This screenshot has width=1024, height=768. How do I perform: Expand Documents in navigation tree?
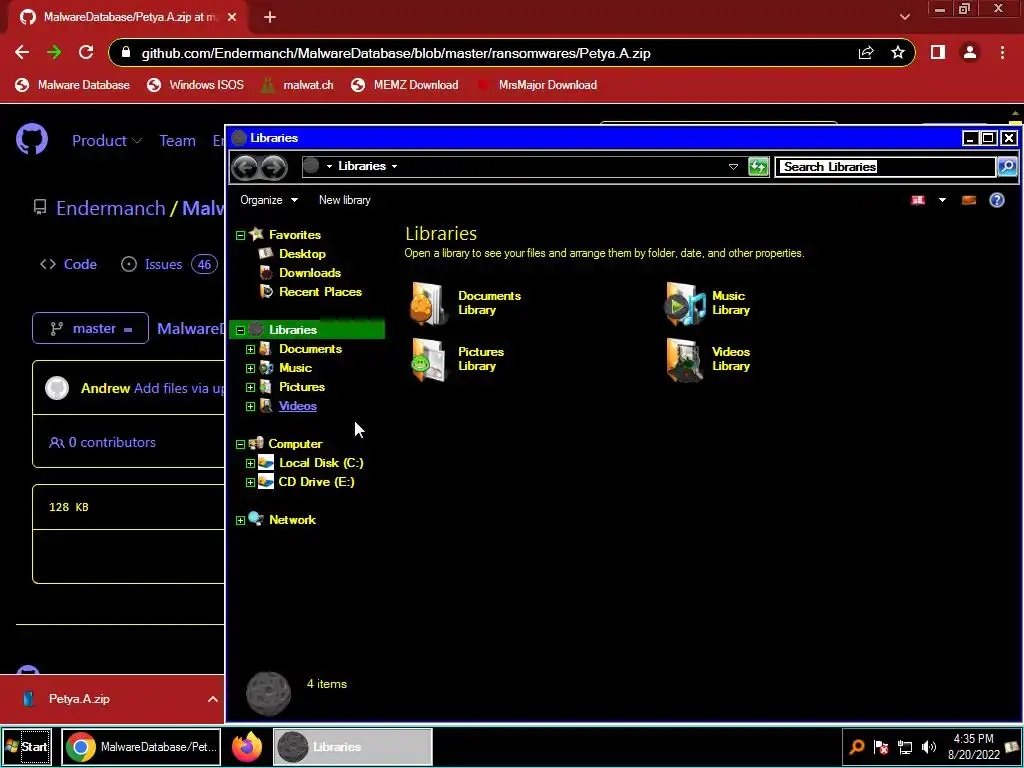[250, 349]
